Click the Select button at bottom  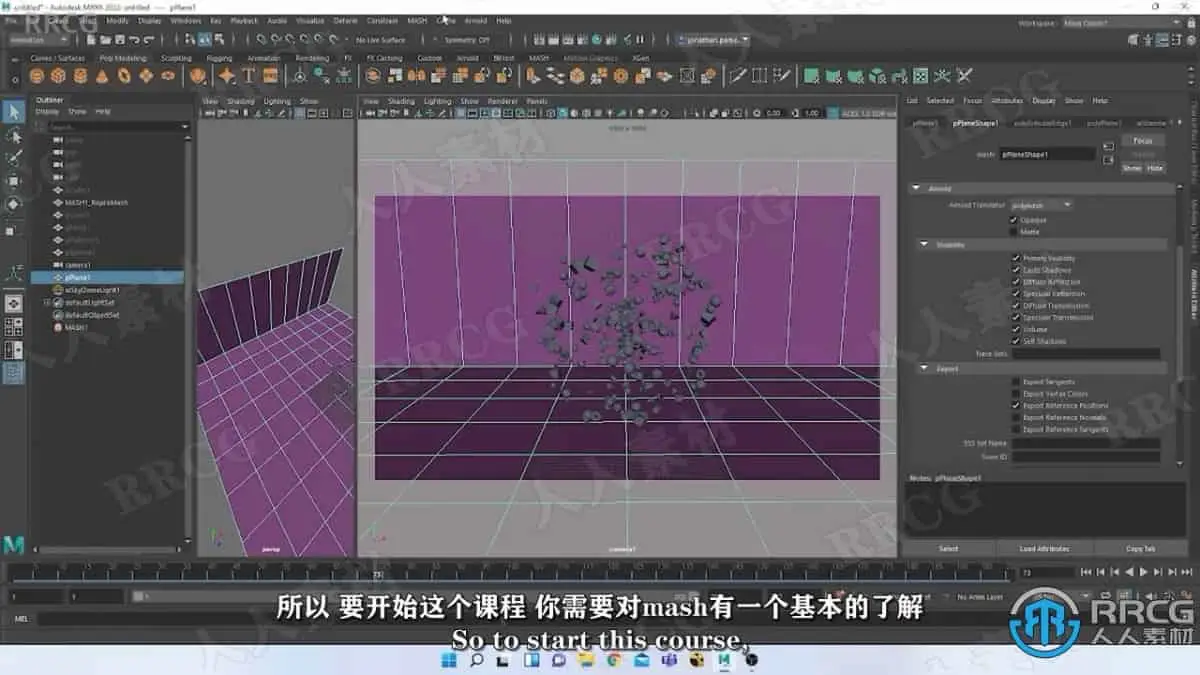click(x=948, y=548)
